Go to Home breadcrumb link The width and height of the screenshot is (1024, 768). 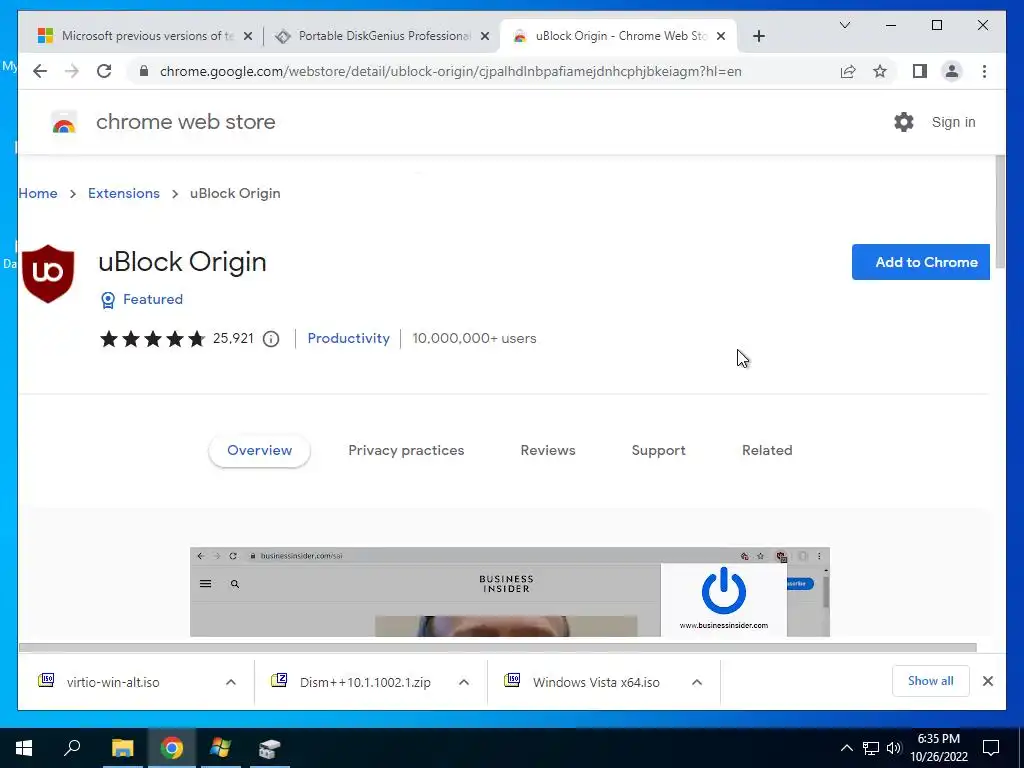coord(38,193)
